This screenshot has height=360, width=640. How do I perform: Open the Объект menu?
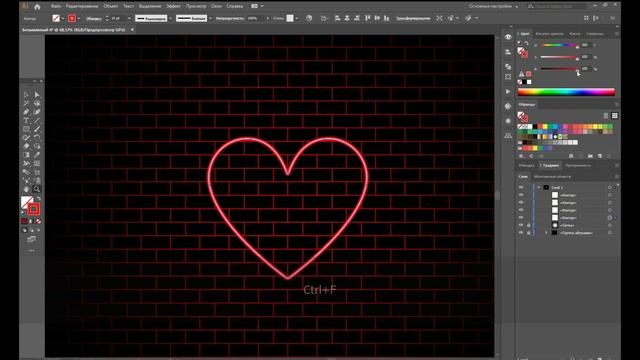coord(111,6)
